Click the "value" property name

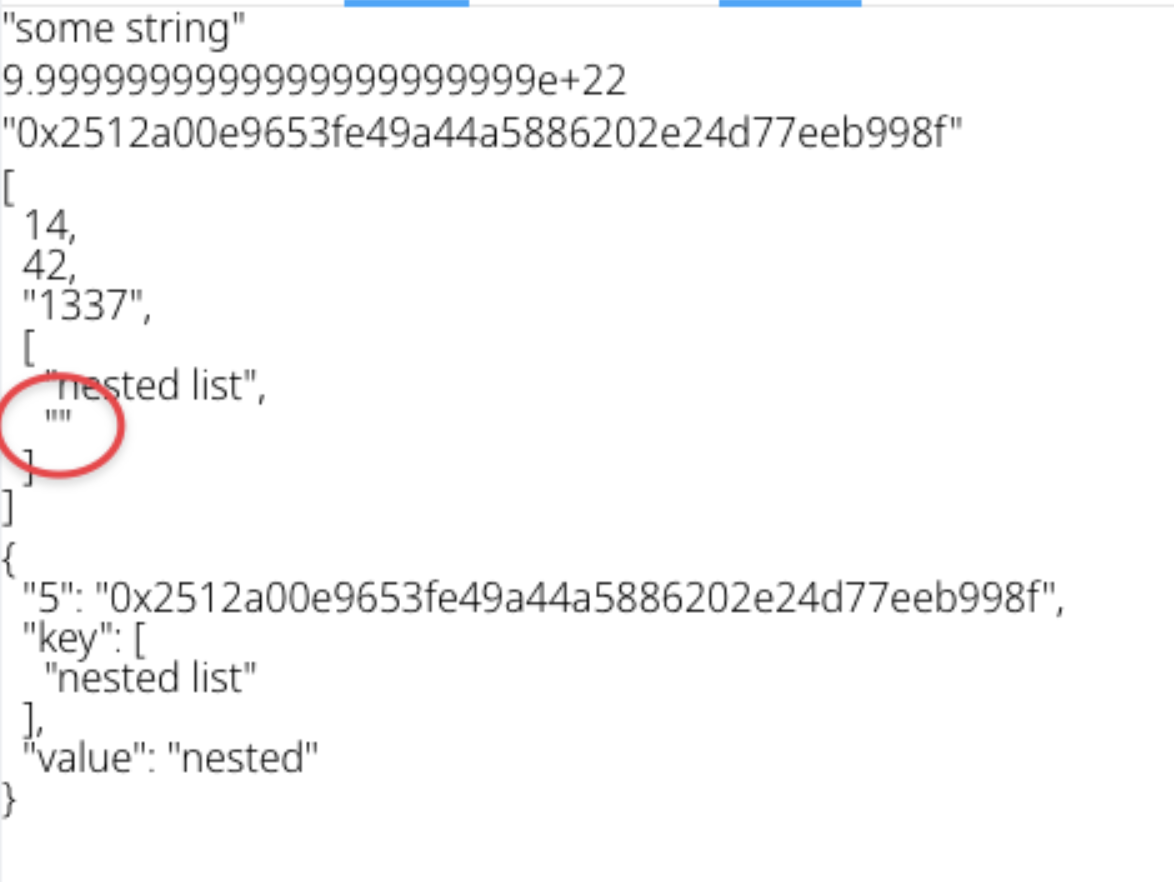pos(84,758)
